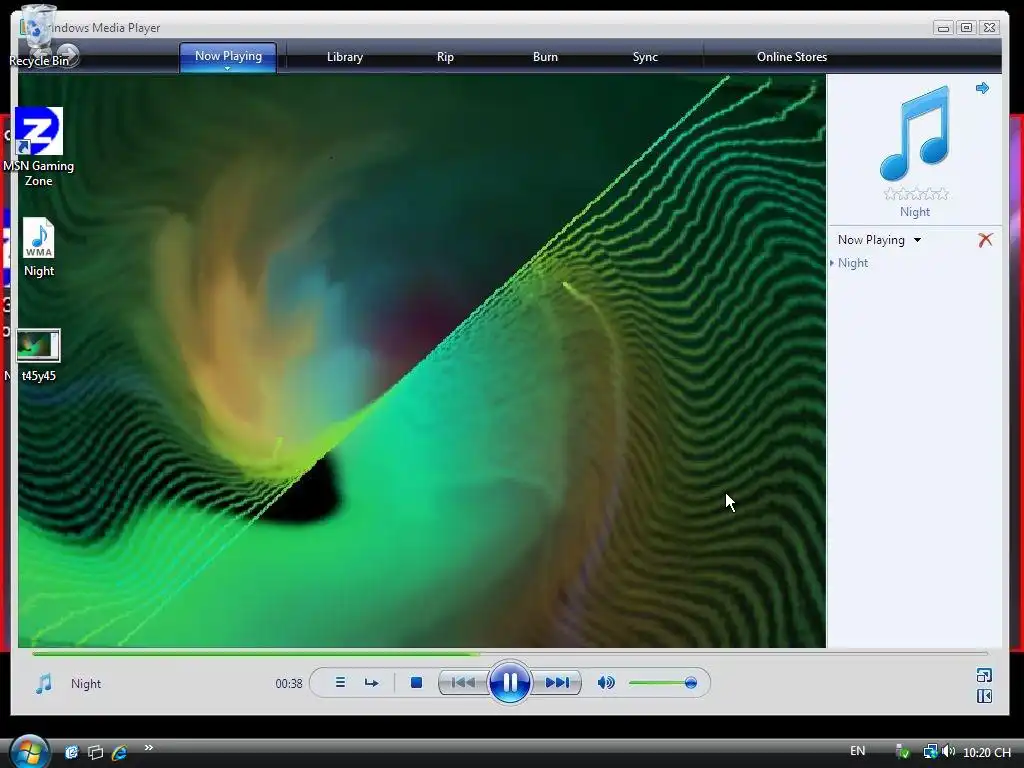Stop playback with the square stop button
The width and height of the screenshot is (1024, 768).
416,682
